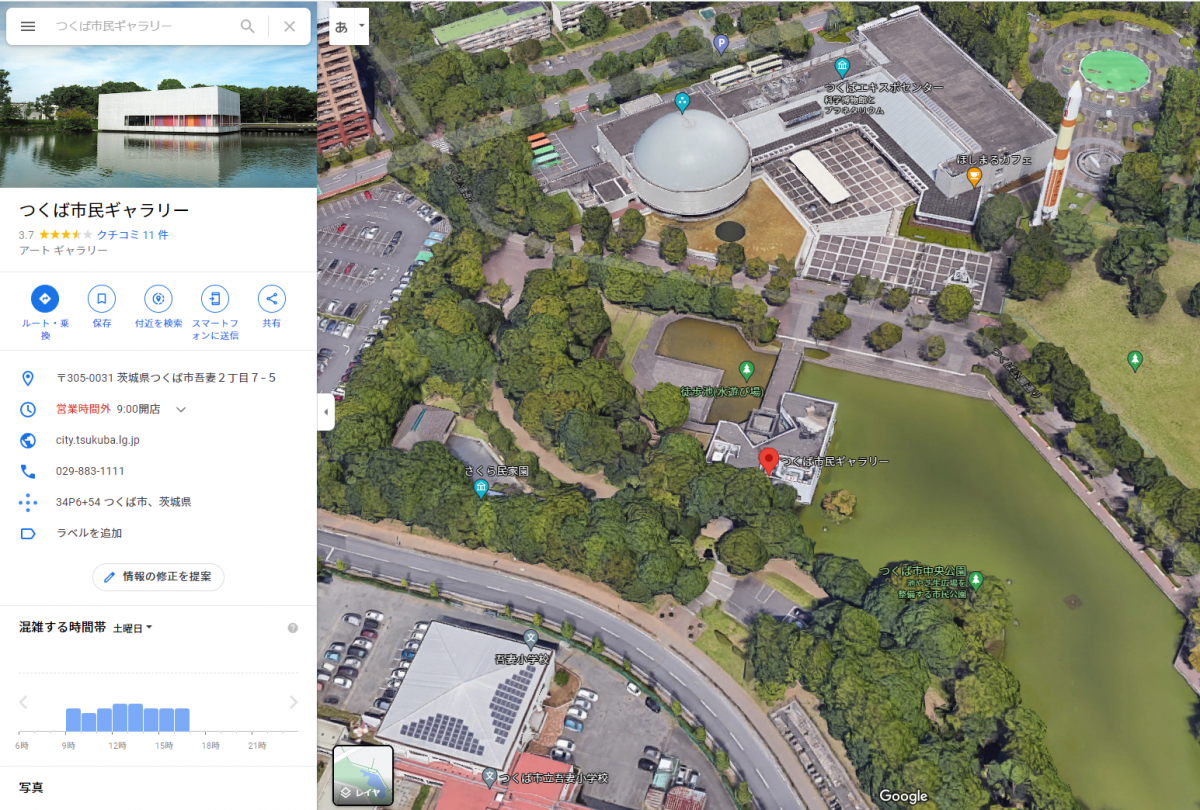Click 情報の修正を提案 button
1200x810 pixels.
point(158,577)
